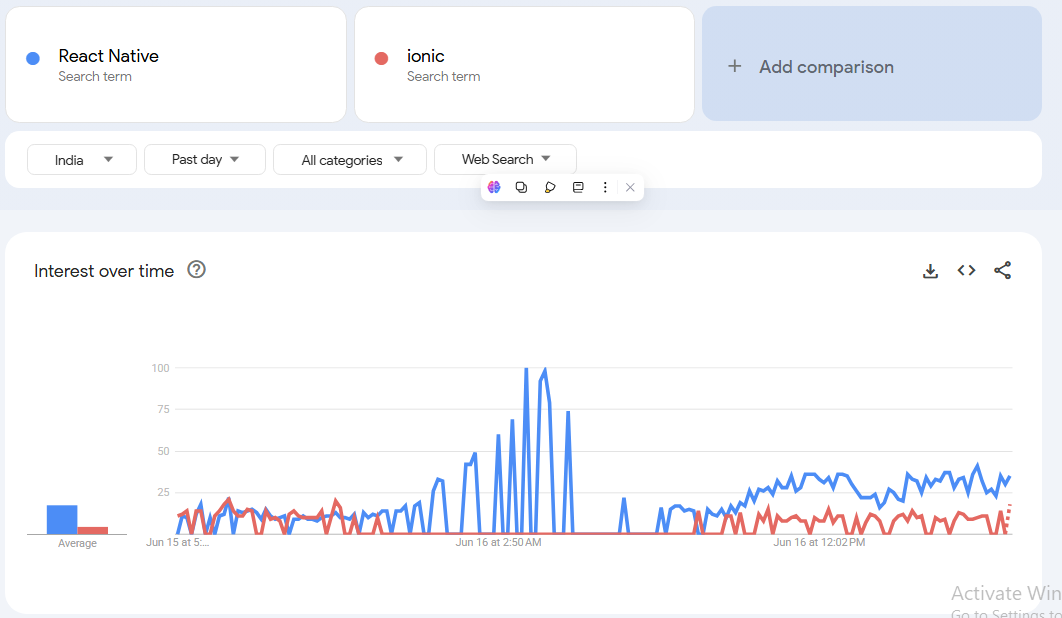Download the Interest over time CSV
The height and width of the screenshot is (618, 1062).
(x=930, y=271)
